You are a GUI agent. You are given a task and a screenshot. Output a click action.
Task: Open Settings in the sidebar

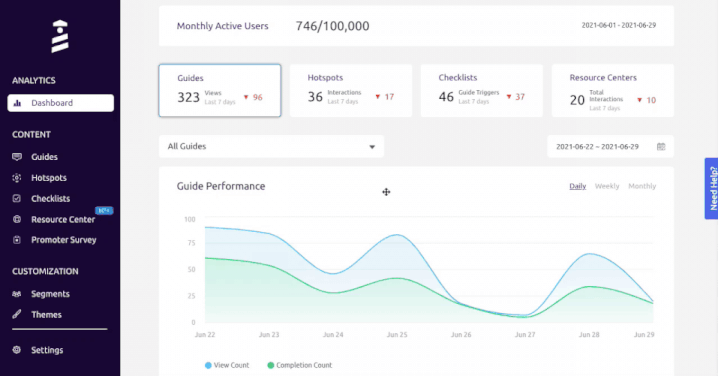coord(47,350)
